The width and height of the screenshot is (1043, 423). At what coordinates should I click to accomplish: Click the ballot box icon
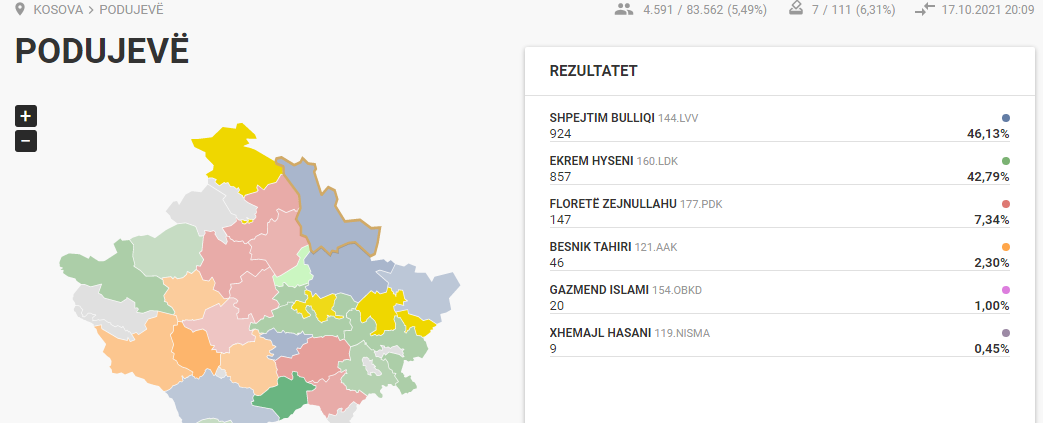pos(796,9)
